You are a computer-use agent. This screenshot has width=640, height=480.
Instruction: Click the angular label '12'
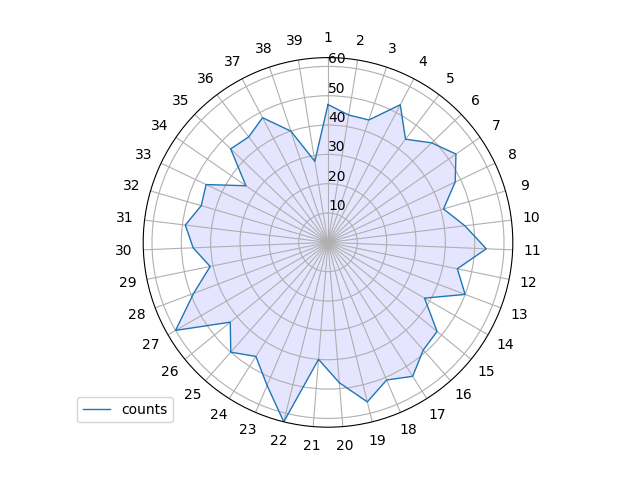coord(528,282)
